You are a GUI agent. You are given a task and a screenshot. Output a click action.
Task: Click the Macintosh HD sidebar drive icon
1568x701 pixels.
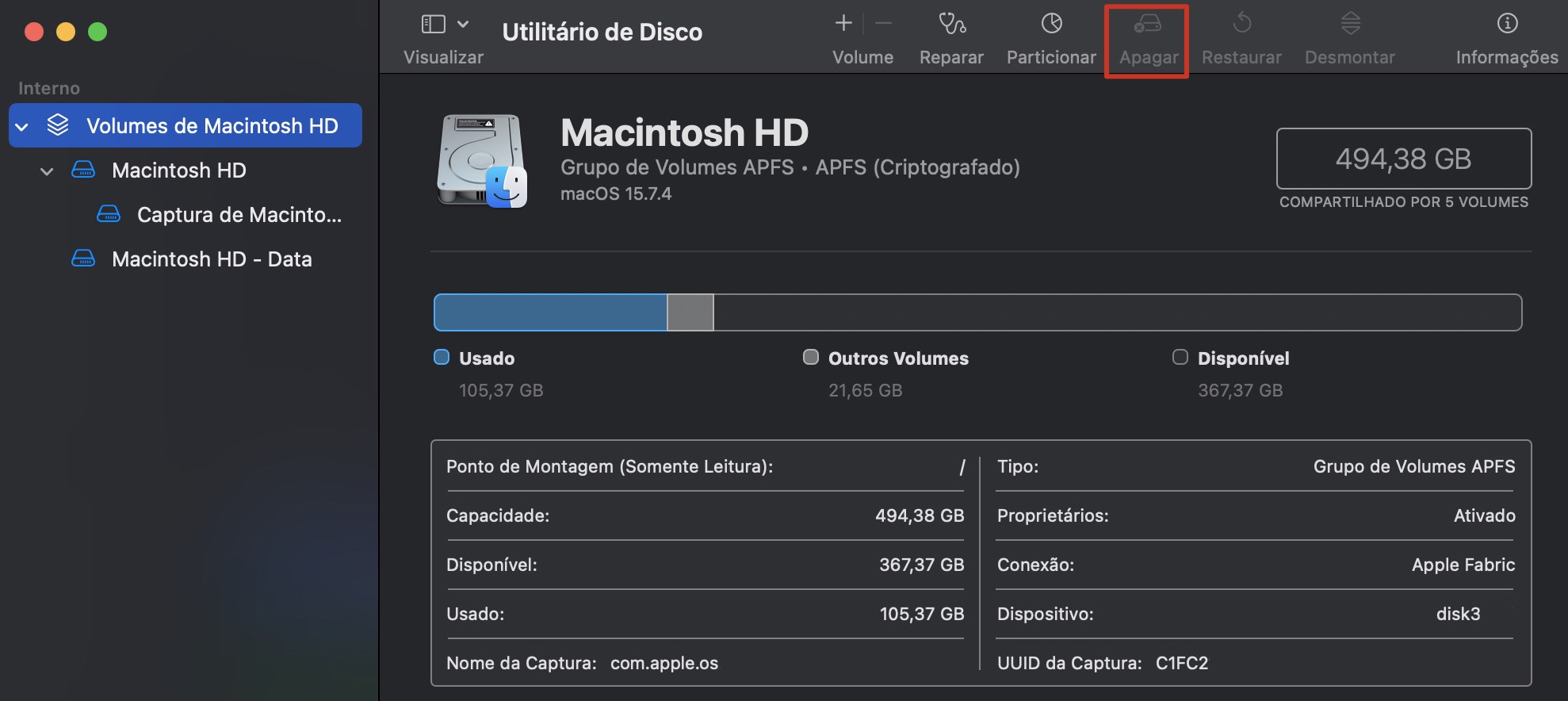[83, 170]
